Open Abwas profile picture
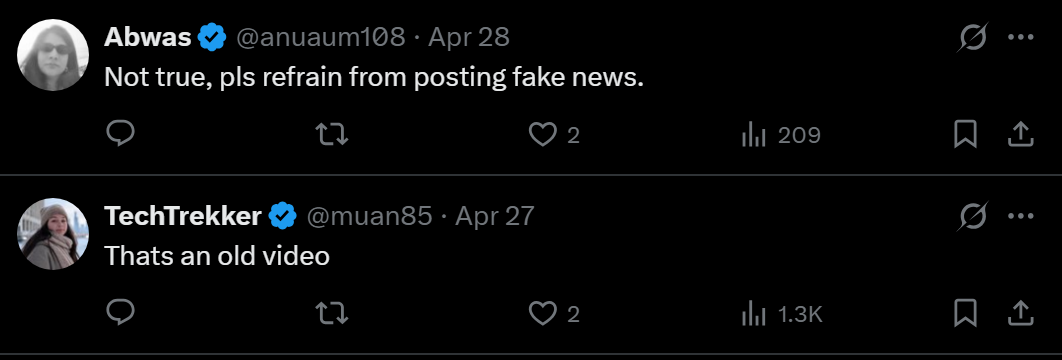 click(53, 55)
